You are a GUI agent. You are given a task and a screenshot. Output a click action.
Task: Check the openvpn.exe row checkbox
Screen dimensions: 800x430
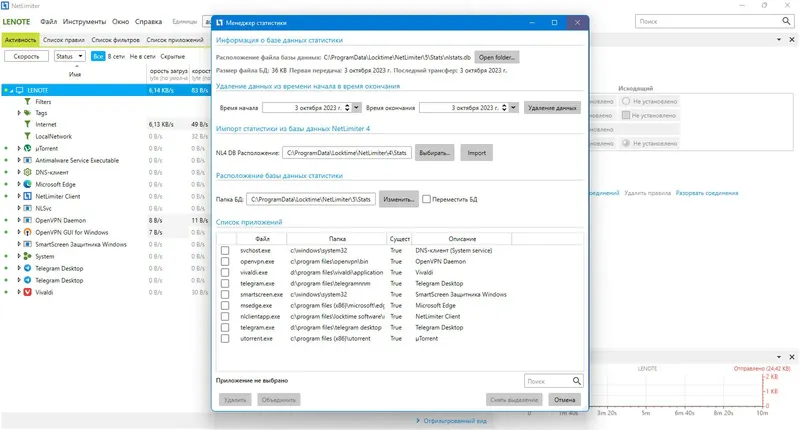click(x=225, y=261)
